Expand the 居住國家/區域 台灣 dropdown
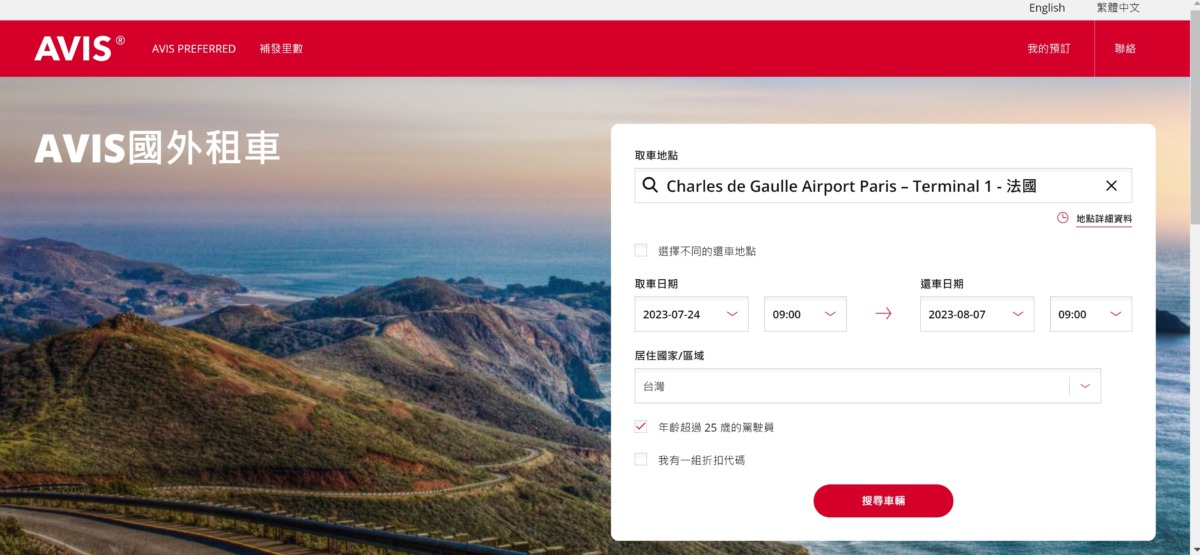 868,386
